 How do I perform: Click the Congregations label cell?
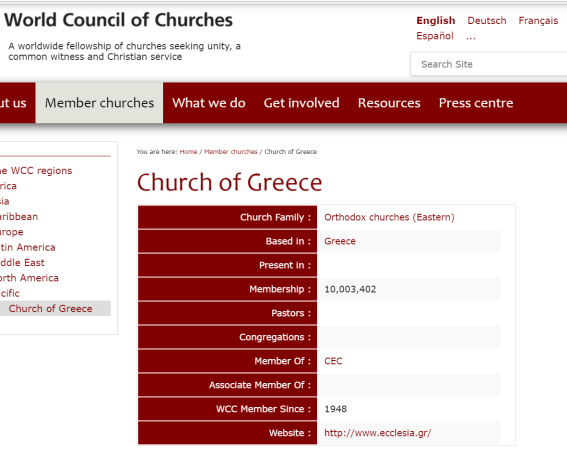tap(227, 337)
